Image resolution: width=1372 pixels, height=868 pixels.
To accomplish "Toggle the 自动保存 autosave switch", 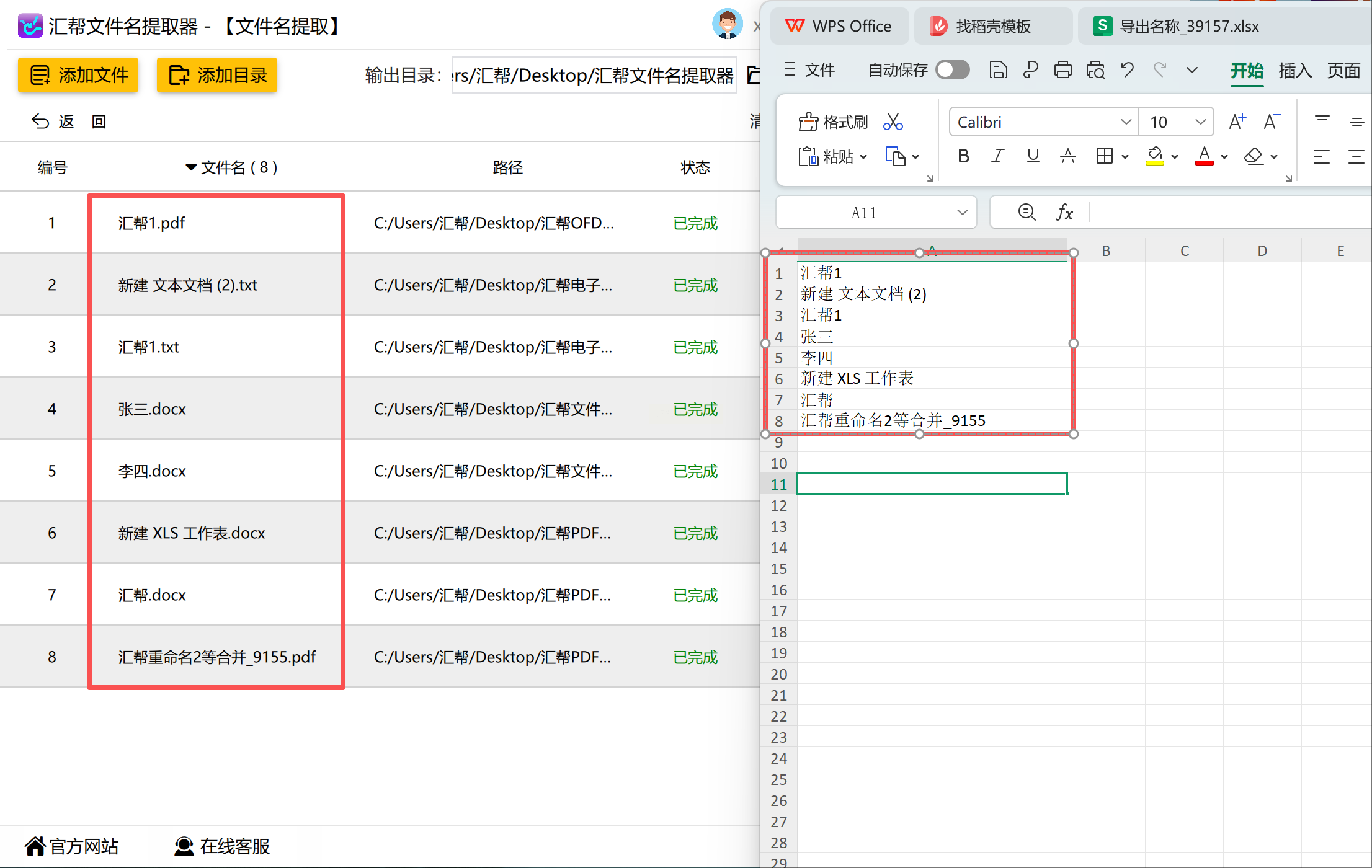I will pos(953,70).
